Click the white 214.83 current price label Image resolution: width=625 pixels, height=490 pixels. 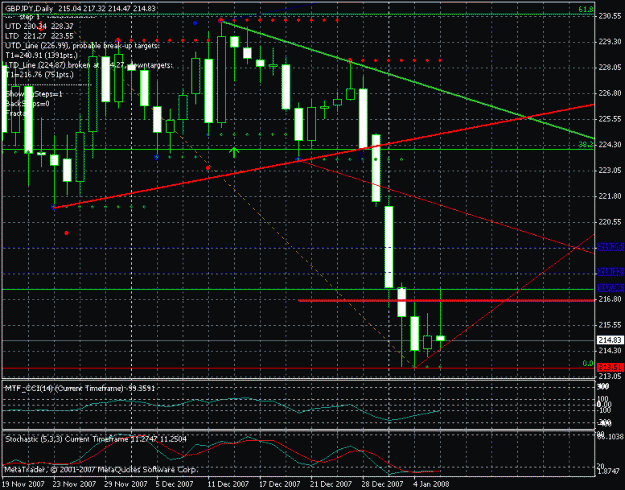(x=610, y=340)
